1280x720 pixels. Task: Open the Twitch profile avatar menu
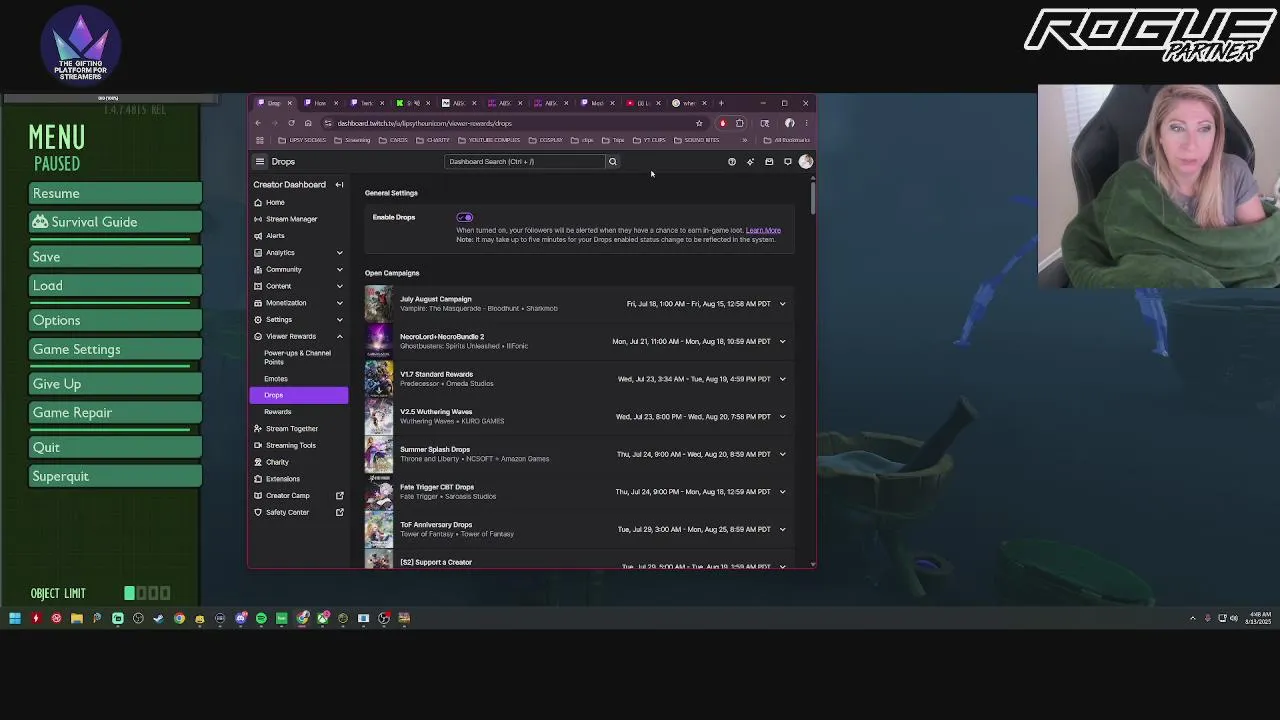click(806, 162)
